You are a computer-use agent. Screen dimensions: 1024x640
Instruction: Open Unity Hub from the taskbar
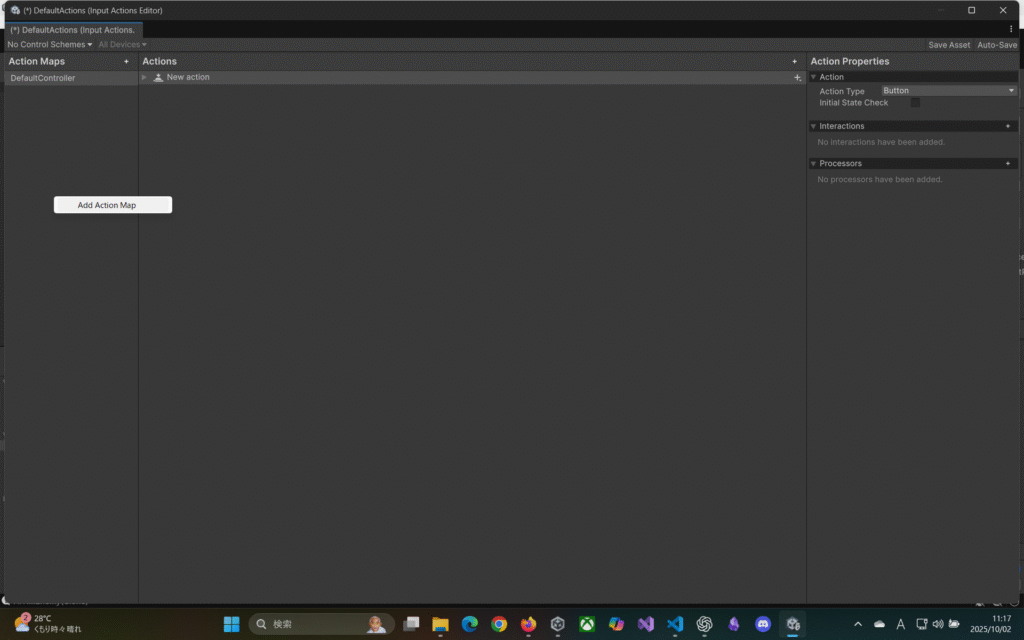pos(558,624)
